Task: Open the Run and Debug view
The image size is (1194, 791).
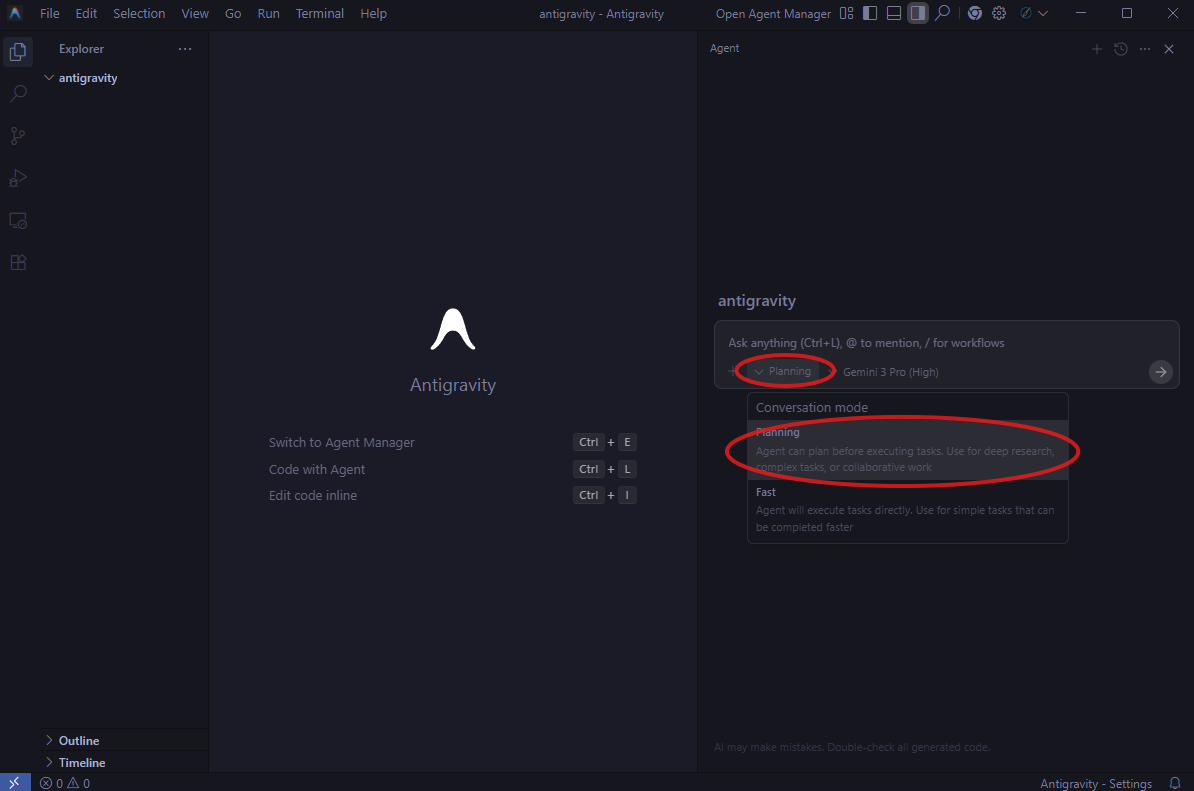Action: (x=18, y=178)
